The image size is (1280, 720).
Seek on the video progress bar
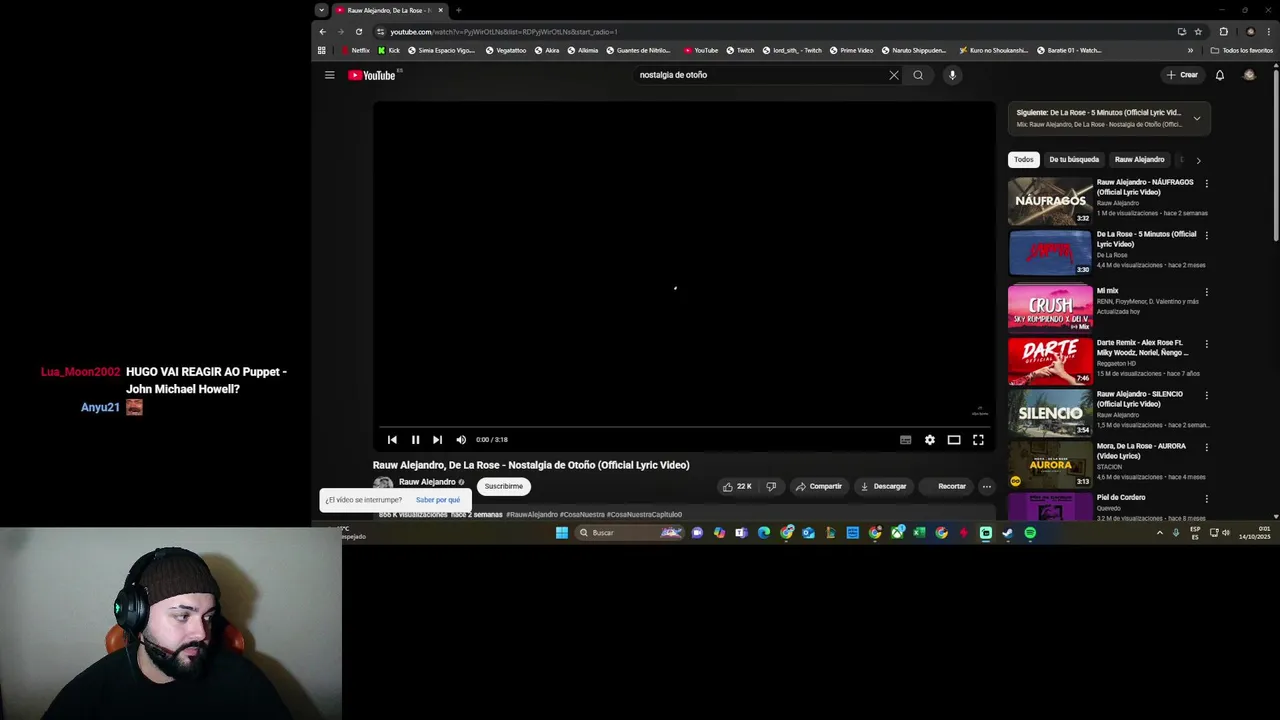[x=684, y=427]
